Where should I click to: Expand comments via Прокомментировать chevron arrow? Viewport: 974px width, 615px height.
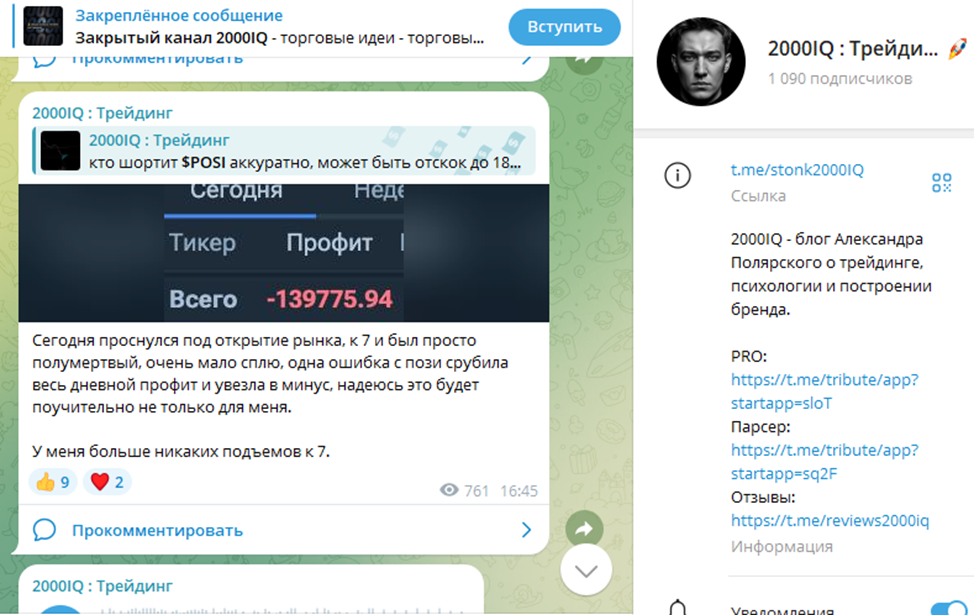[526, 530]
